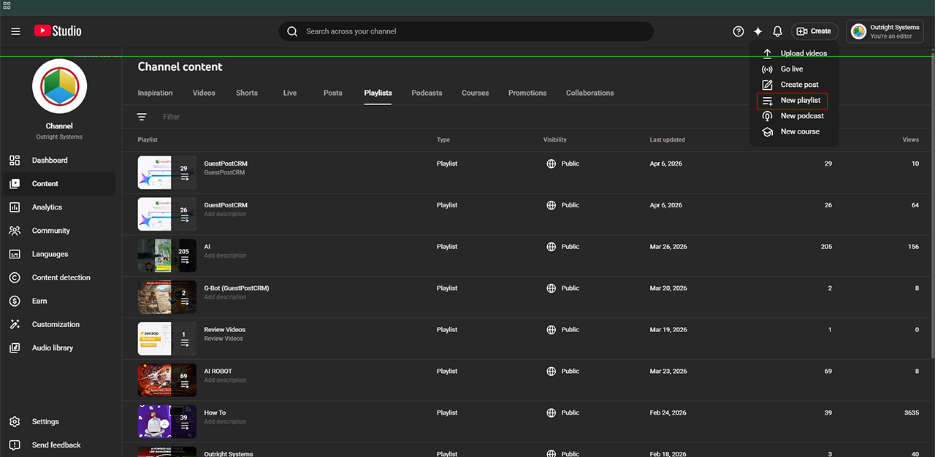Click the Mar 26, 2026 date cell
The width and height of the screenshot is (936, 457).
pyautogui.click(x=669, y=247)
